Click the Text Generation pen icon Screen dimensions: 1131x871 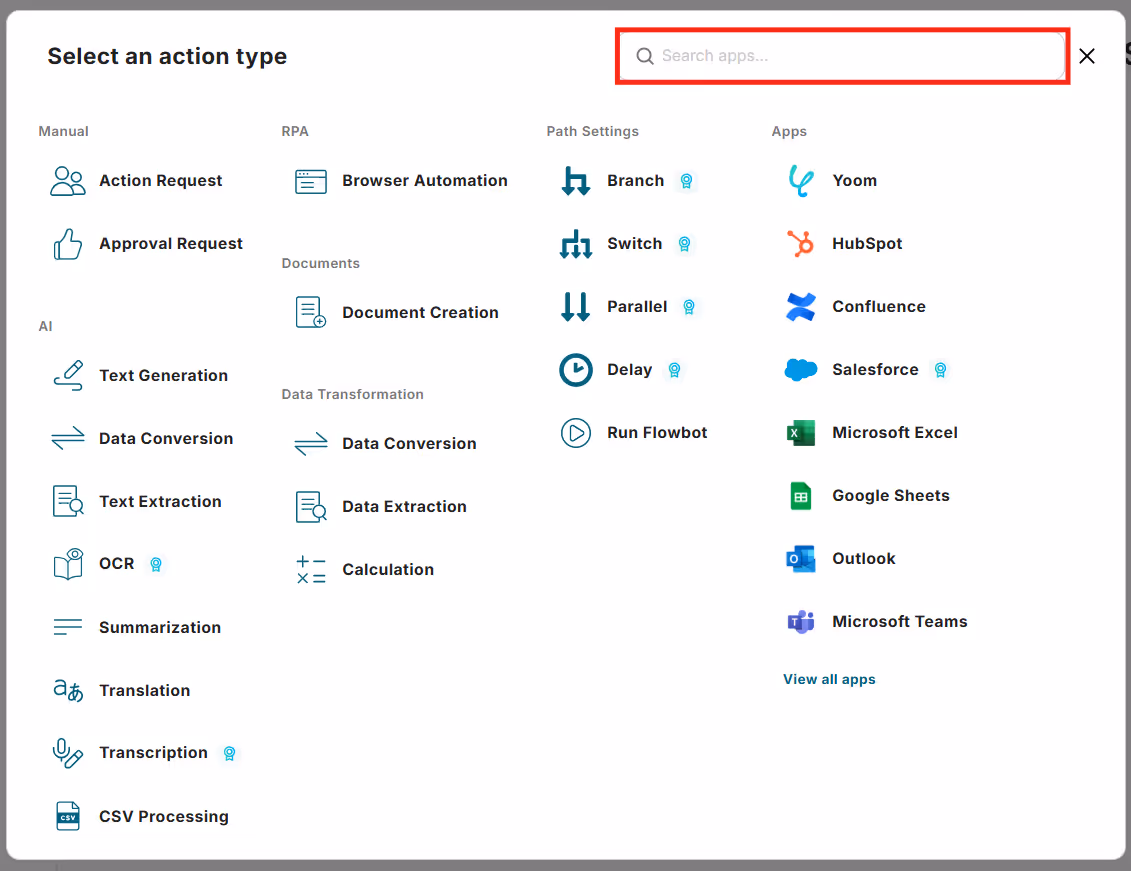point(68,376)
